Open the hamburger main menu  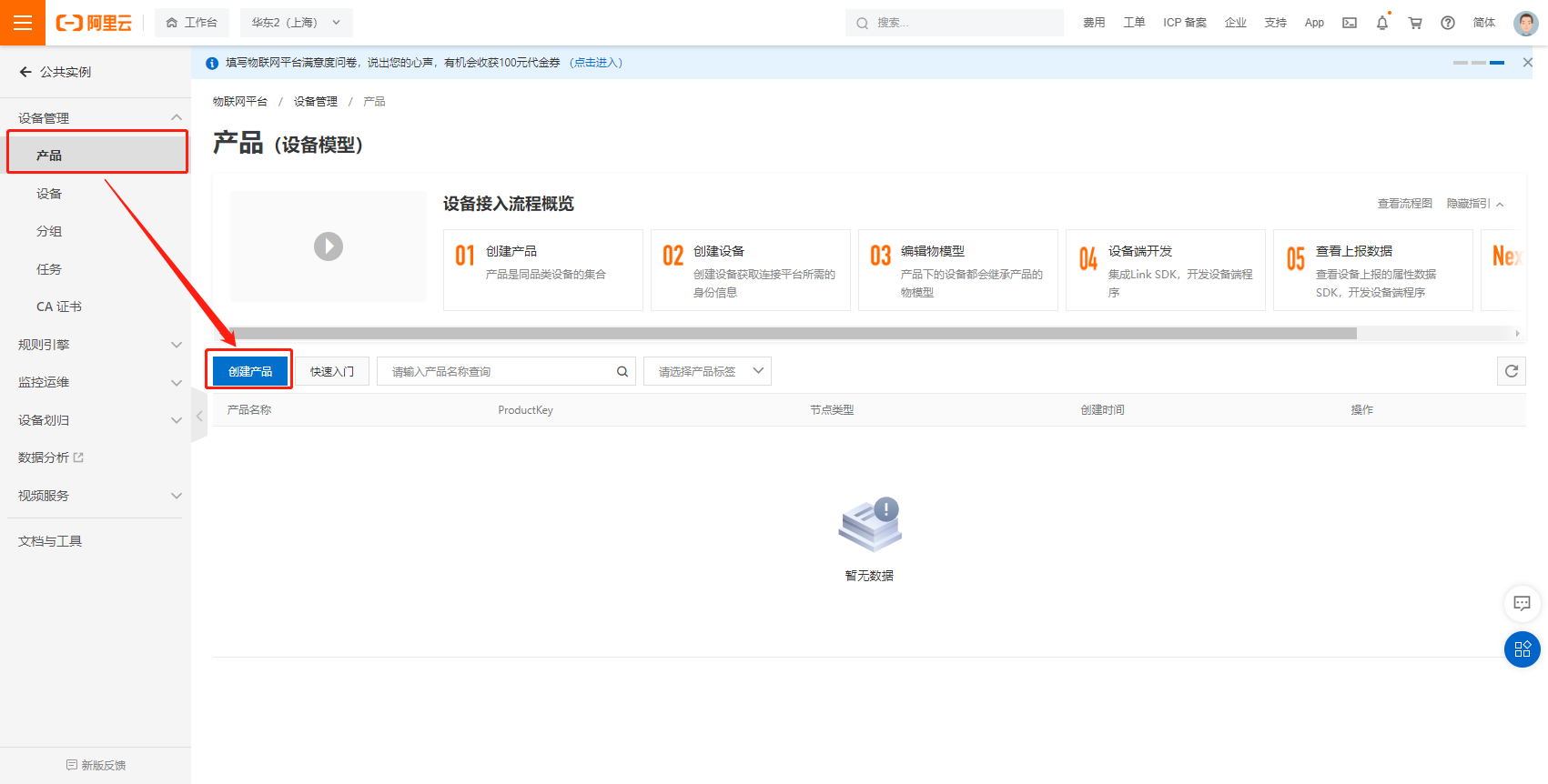pyautogui.click(x=23, y=23)
